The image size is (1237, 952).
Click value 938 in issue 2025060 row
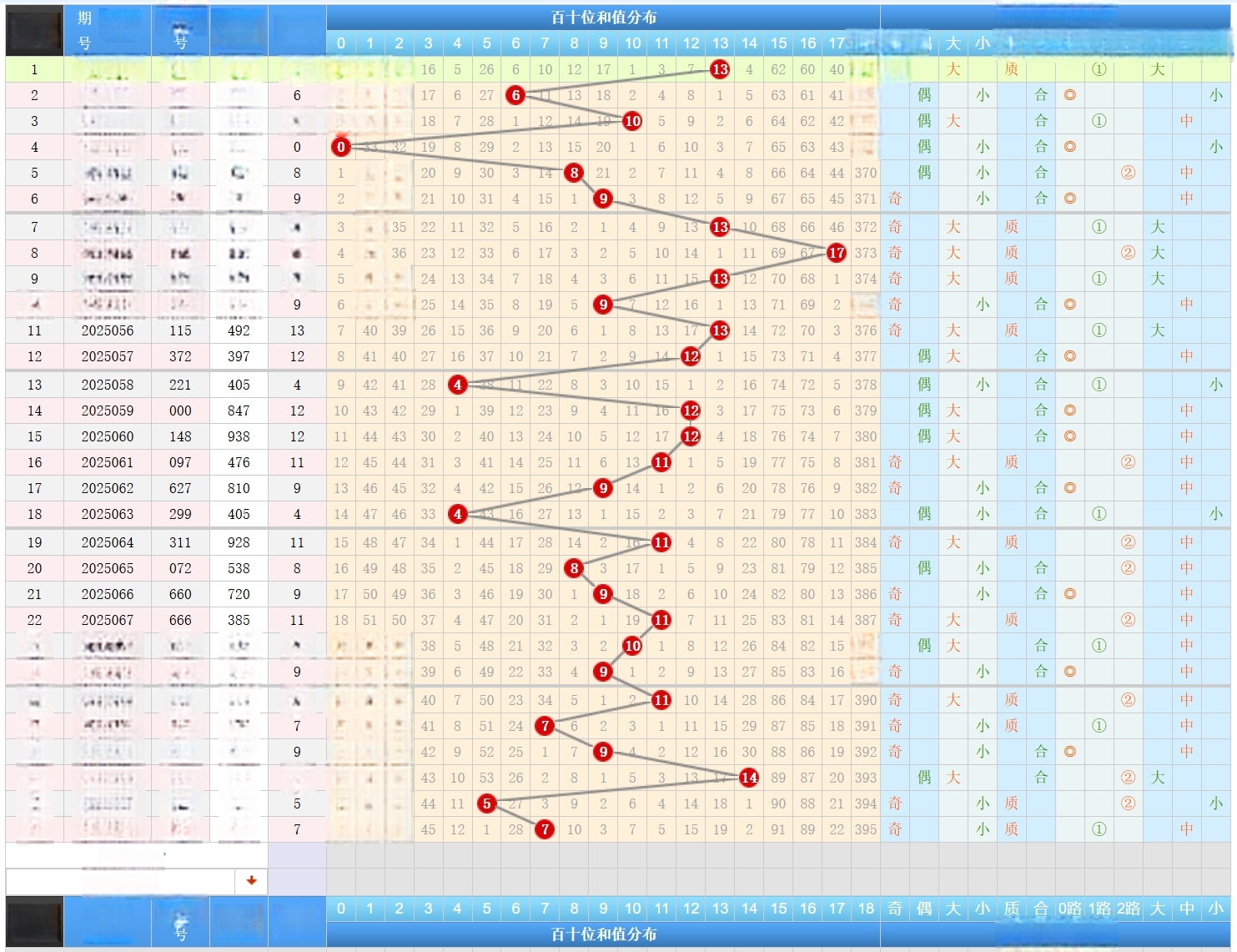point(239,436)
